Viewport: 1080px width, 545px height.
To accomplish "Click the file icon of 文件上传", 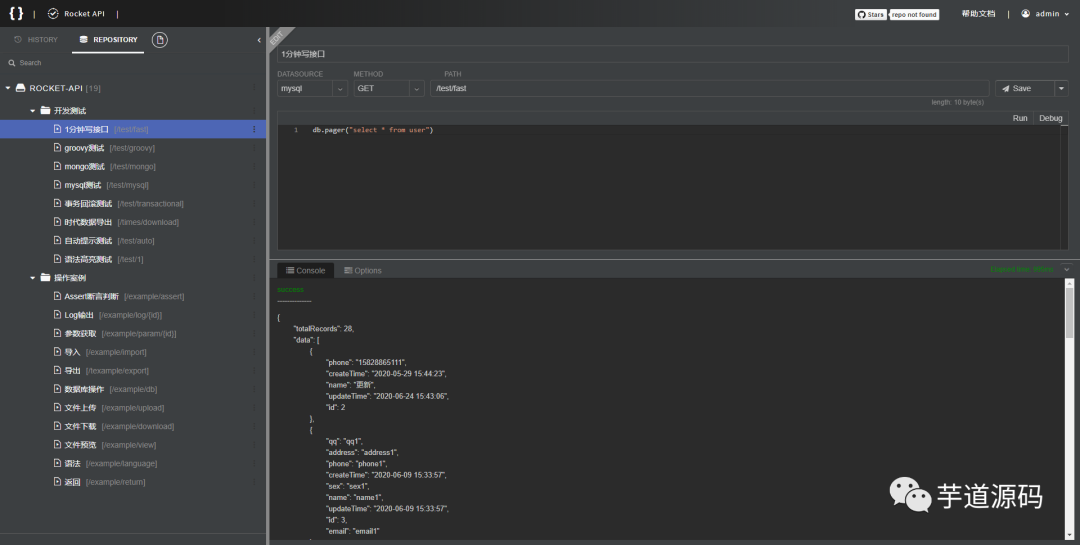I will 58,407.
